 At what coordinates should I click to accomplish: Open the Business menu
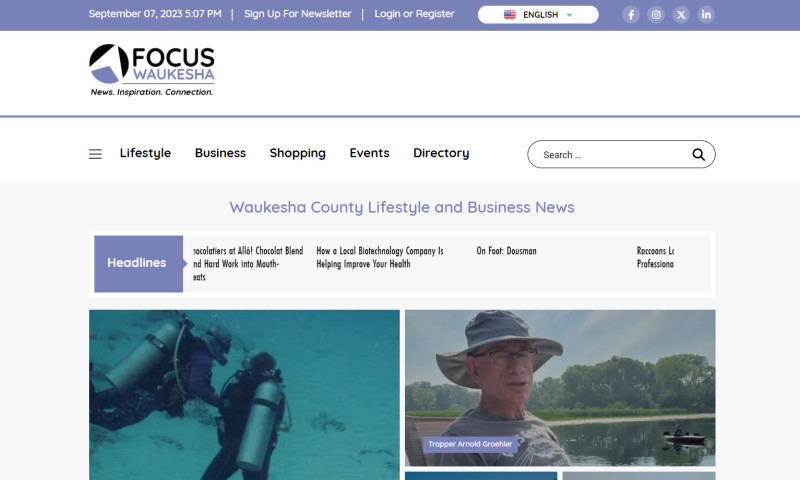tap(220, 153)
